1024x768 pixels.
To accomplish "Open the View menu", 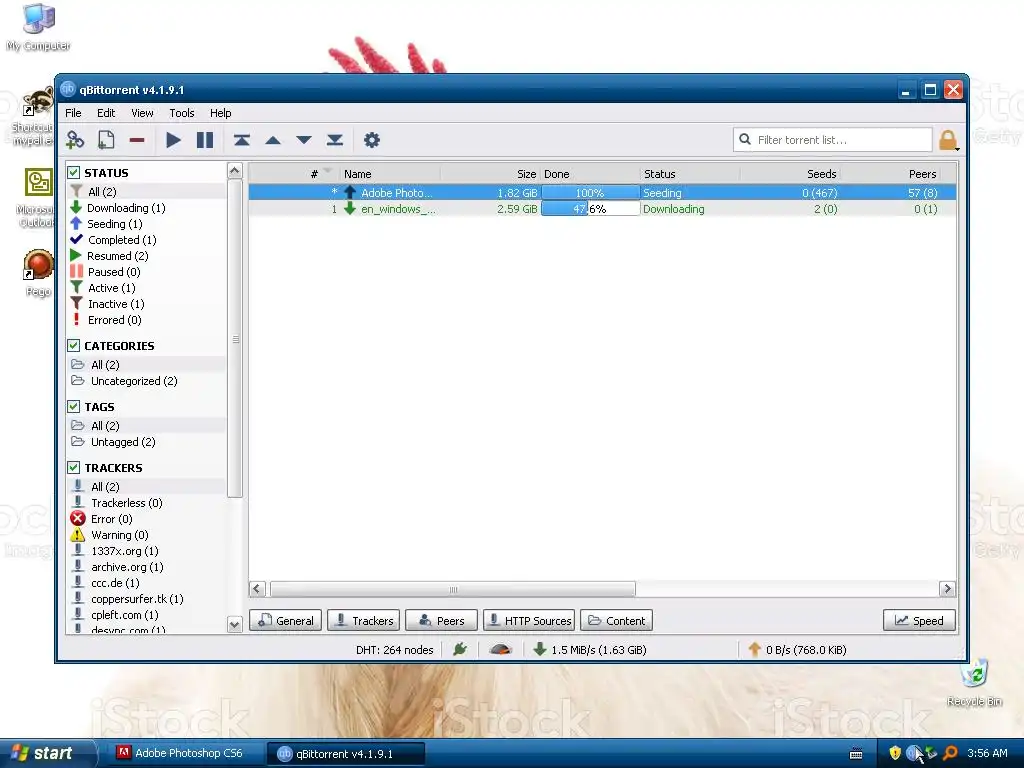I will (142, 113).
